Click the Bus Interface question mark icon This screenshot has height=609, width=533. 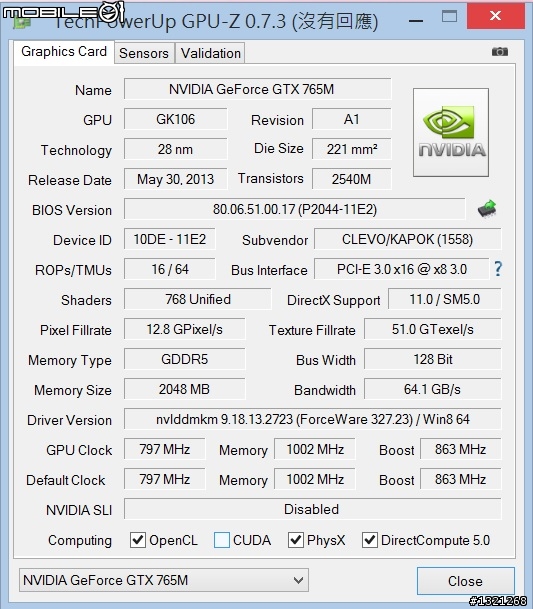pyautogui.click(x=498, y=269)
